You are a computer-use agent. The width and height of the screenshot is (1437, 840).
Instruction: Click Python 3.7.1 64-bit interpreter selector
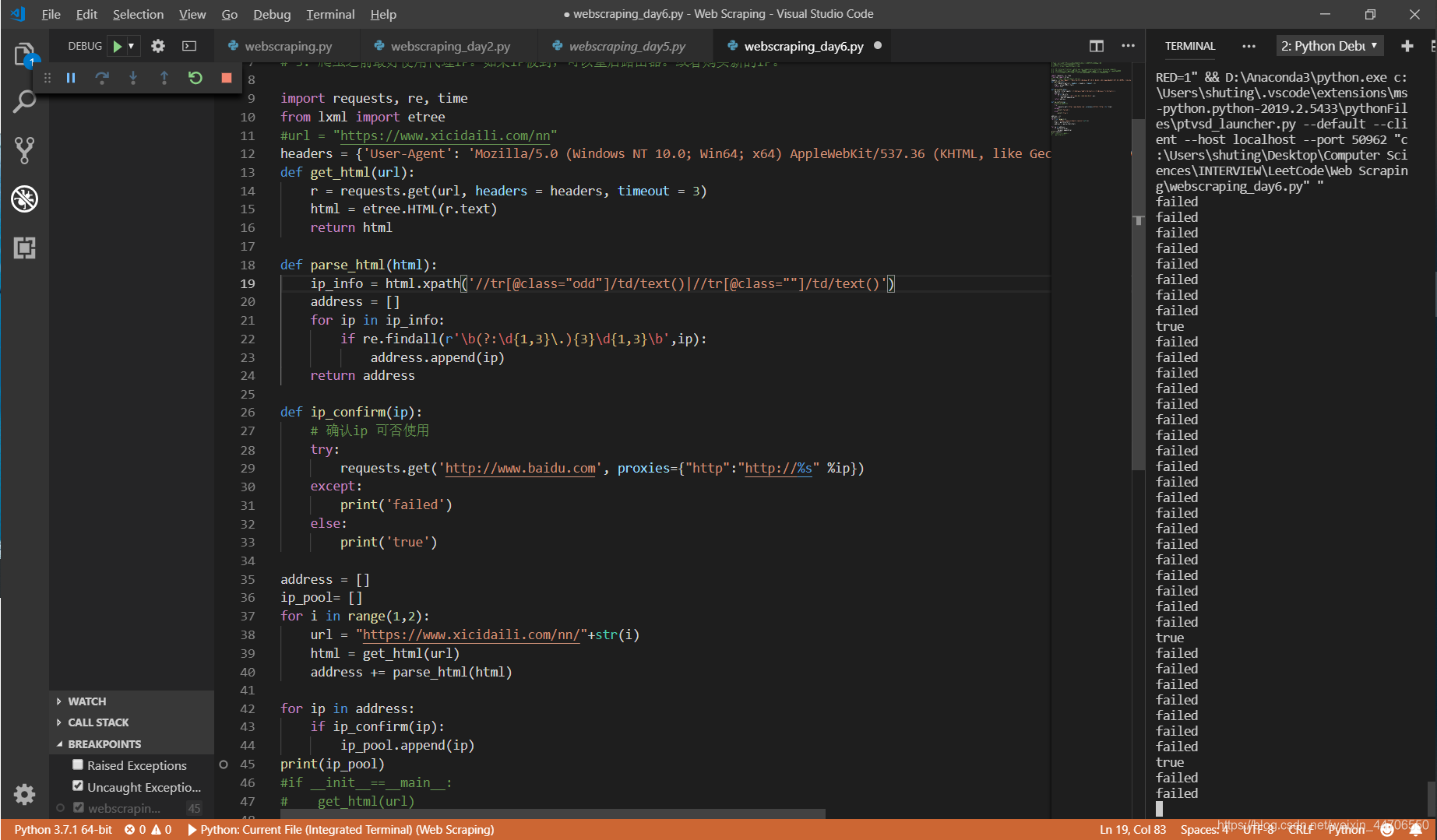[x=63, y=830]
